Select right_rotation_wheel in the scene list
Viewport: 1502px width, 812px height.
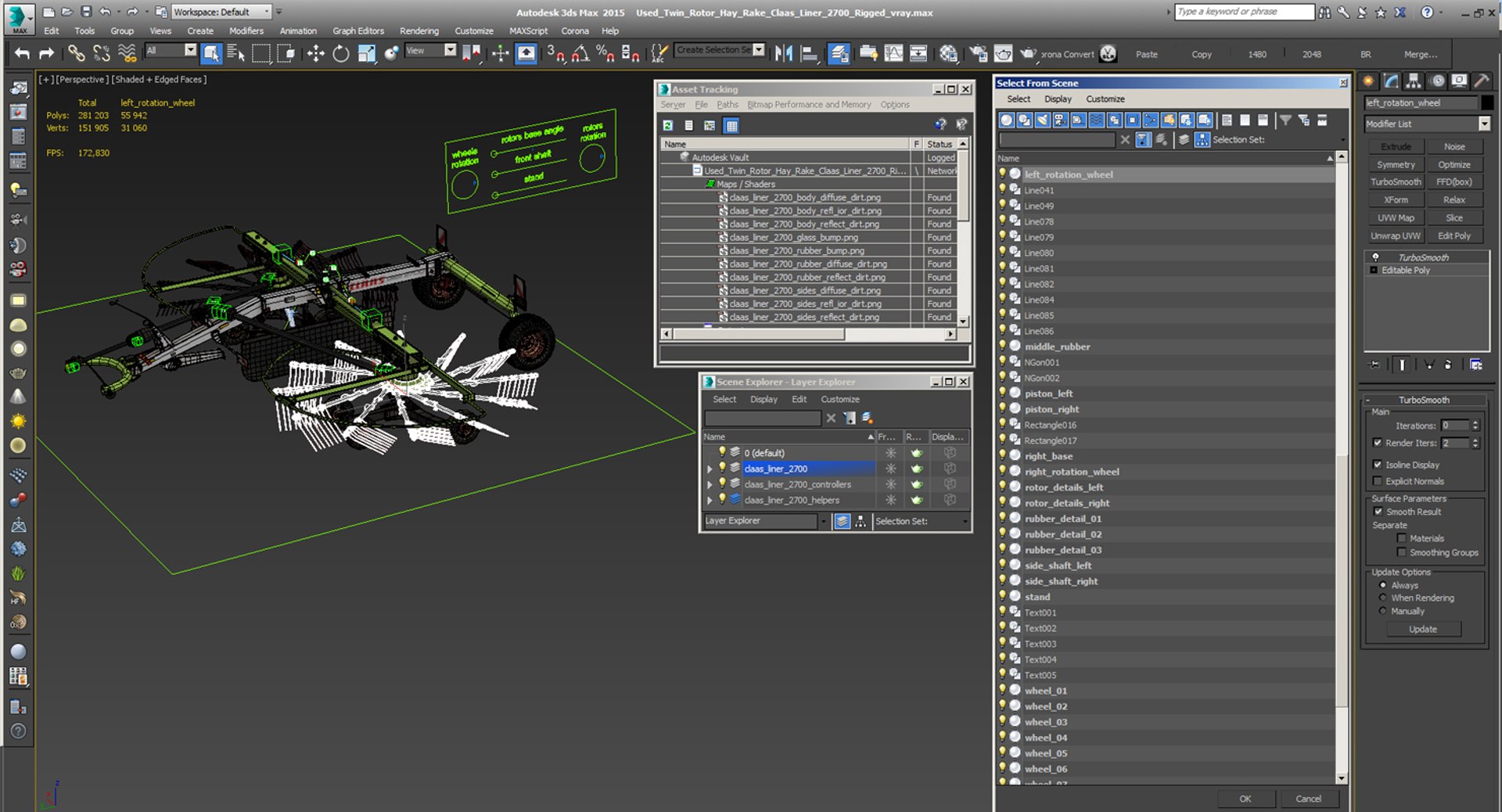[1072, 472]
